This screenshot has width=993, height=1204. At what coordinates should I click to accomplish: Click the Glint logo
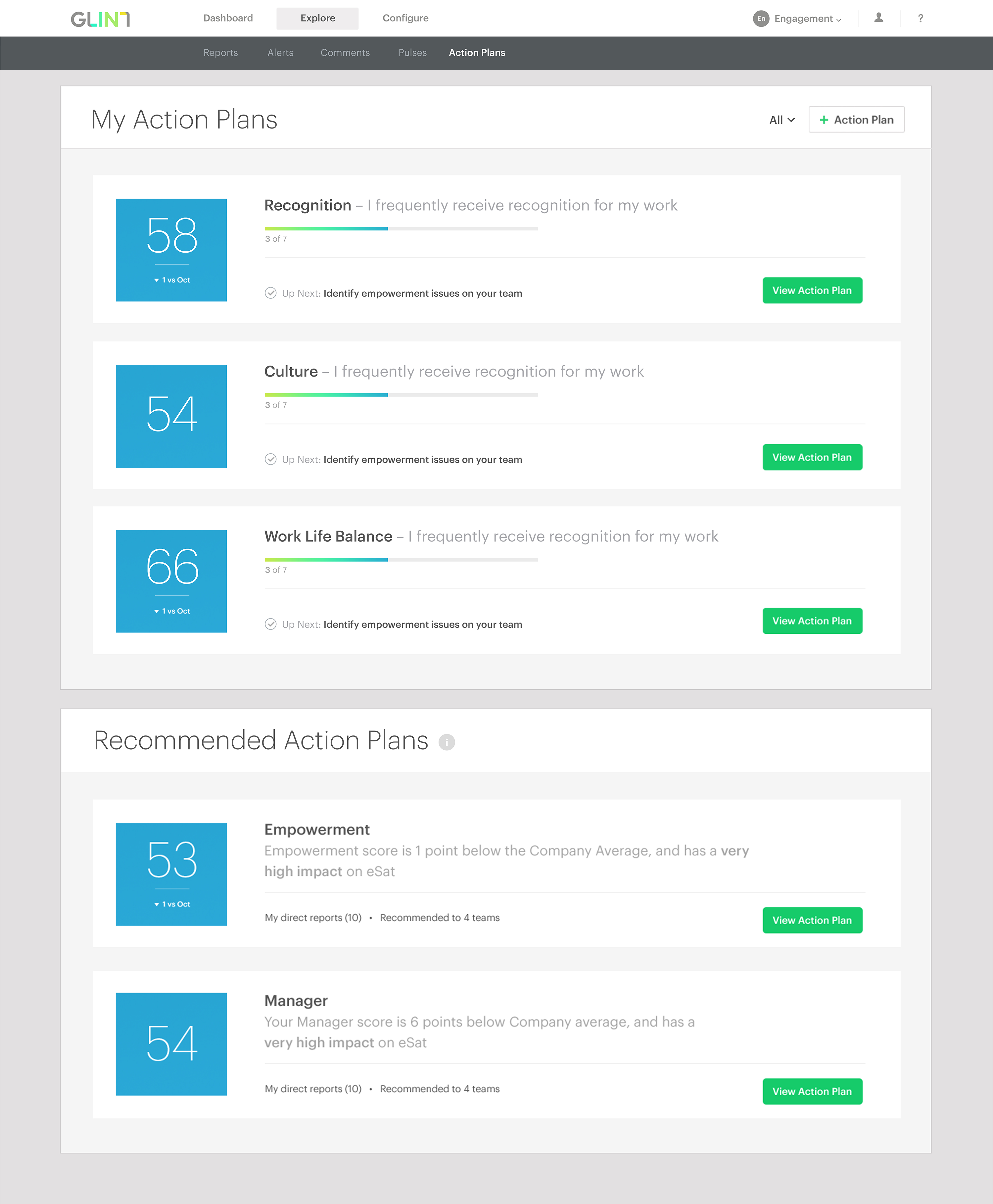[100, 19]
